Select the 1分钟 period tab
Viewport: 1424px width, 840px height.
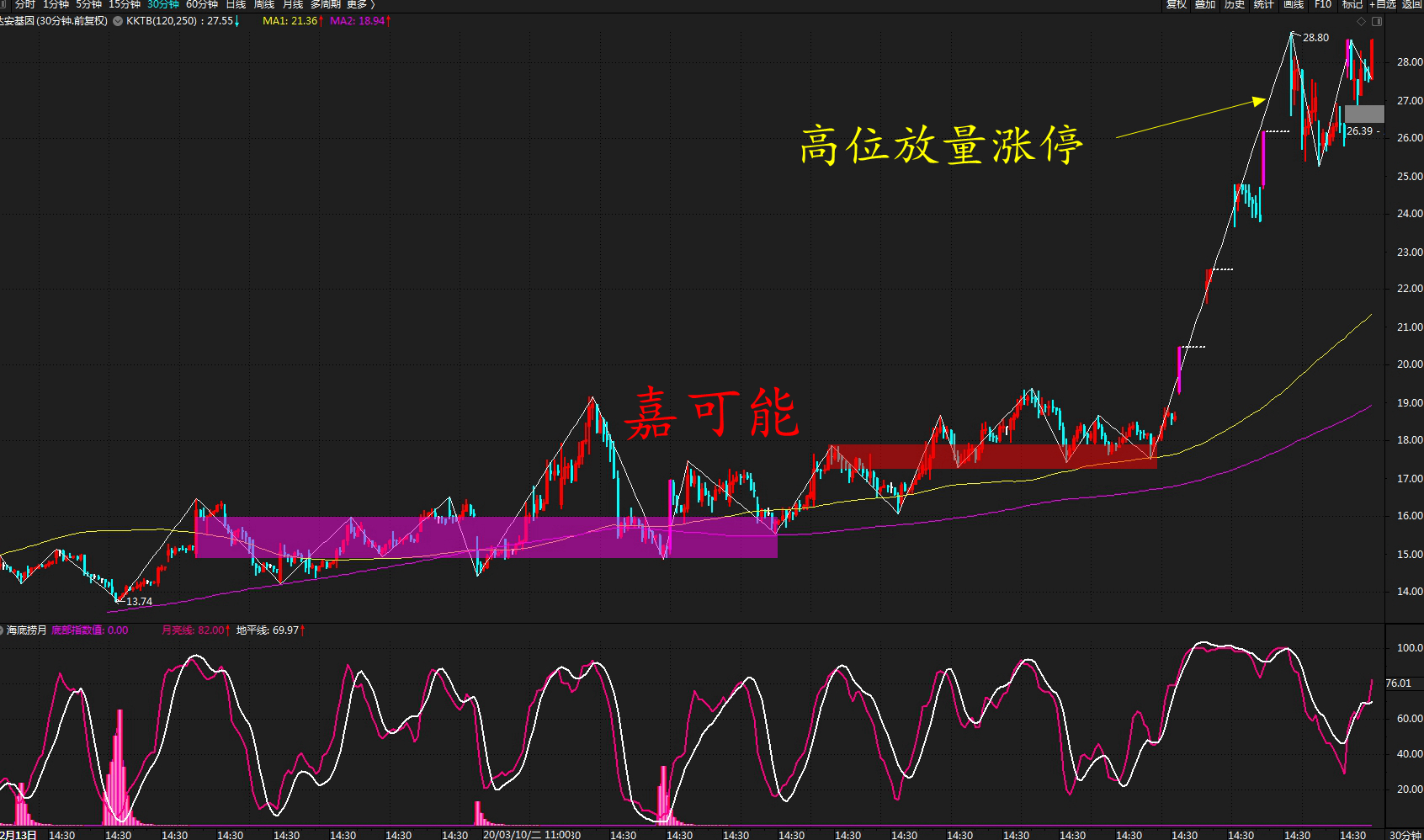56,4
